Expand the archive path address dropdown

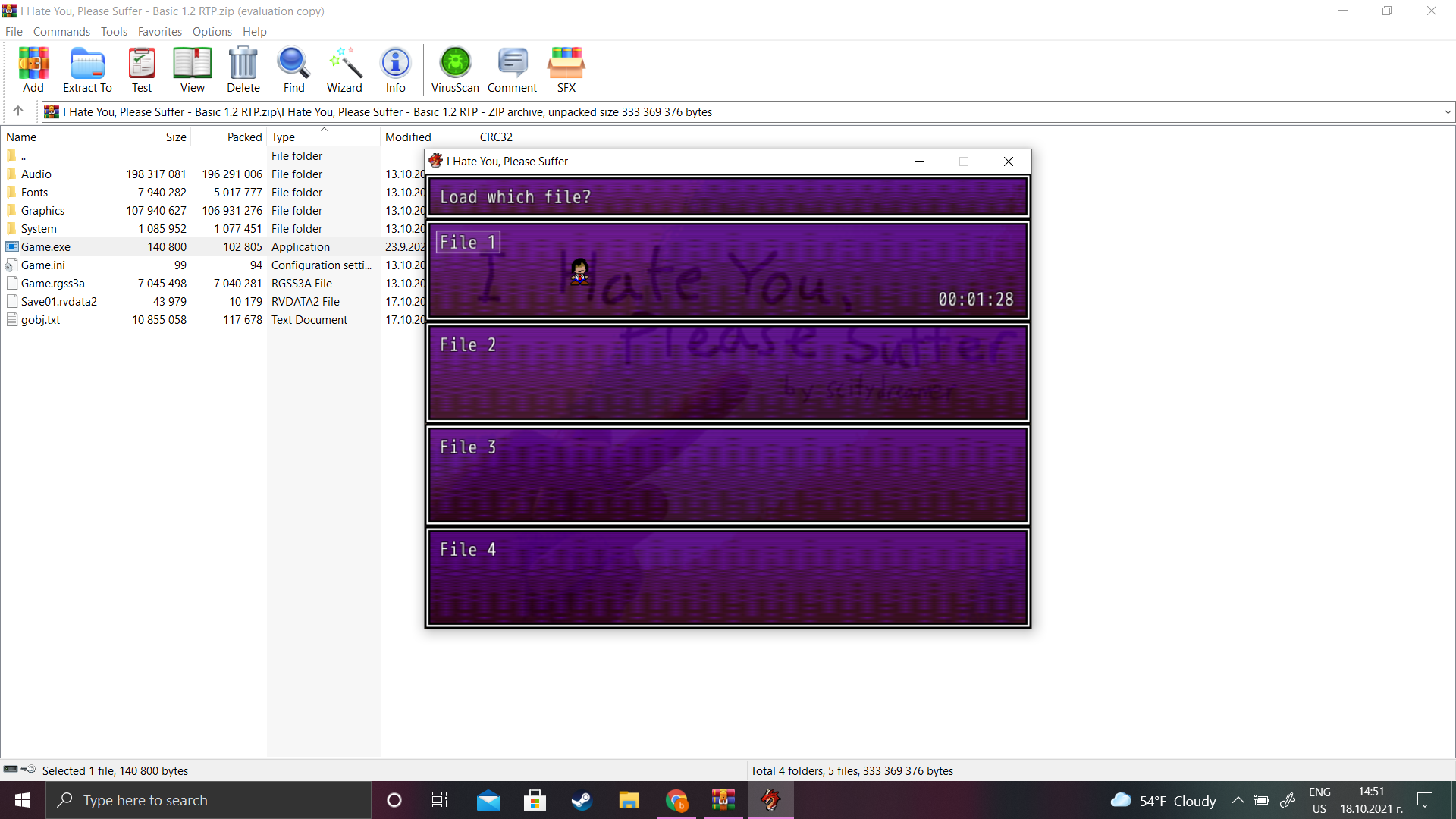(1448, 112)
